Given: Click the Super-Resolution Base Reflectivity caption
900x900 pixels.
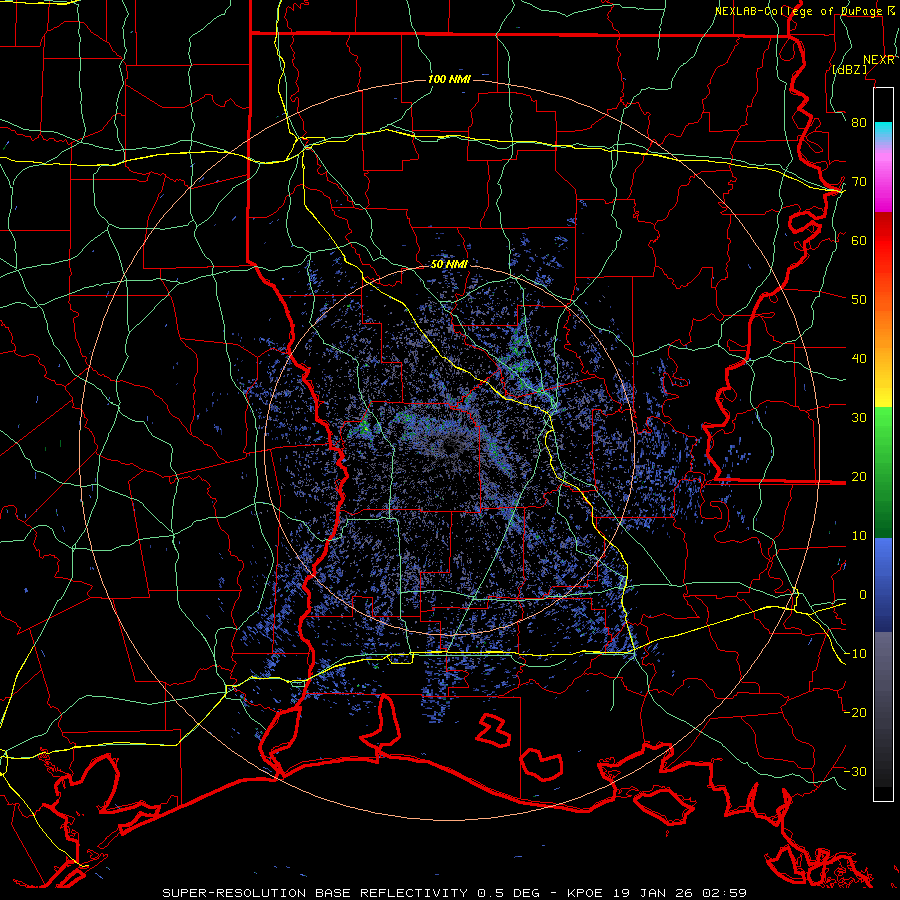Looking at the screenshot, I should pos(455,893).
